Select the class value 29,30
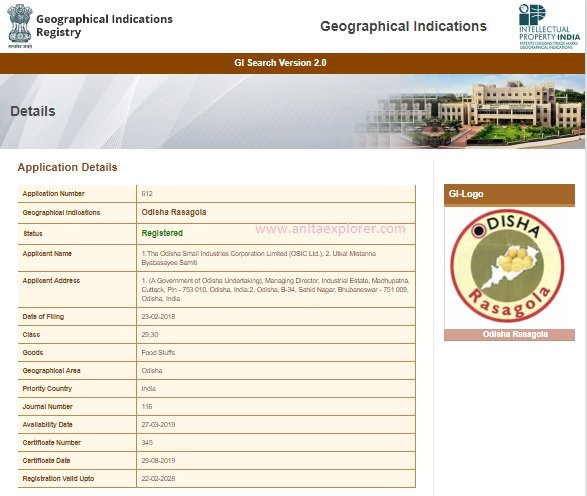Viewport: 587px width, 496px height. click(150, 334)
